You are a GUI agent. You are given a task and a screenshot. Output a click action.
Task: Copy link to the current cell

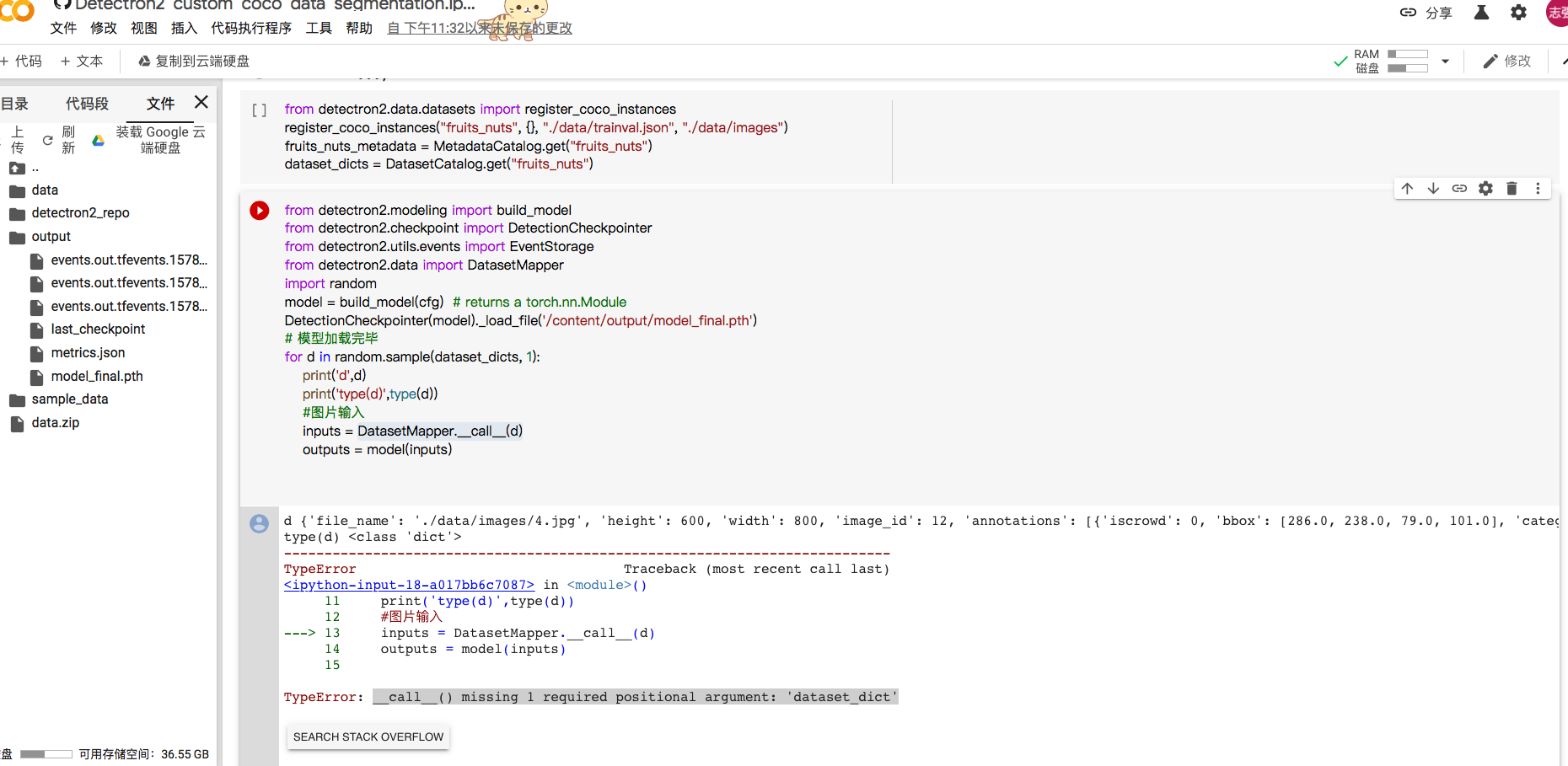[x=1459, y=188]
